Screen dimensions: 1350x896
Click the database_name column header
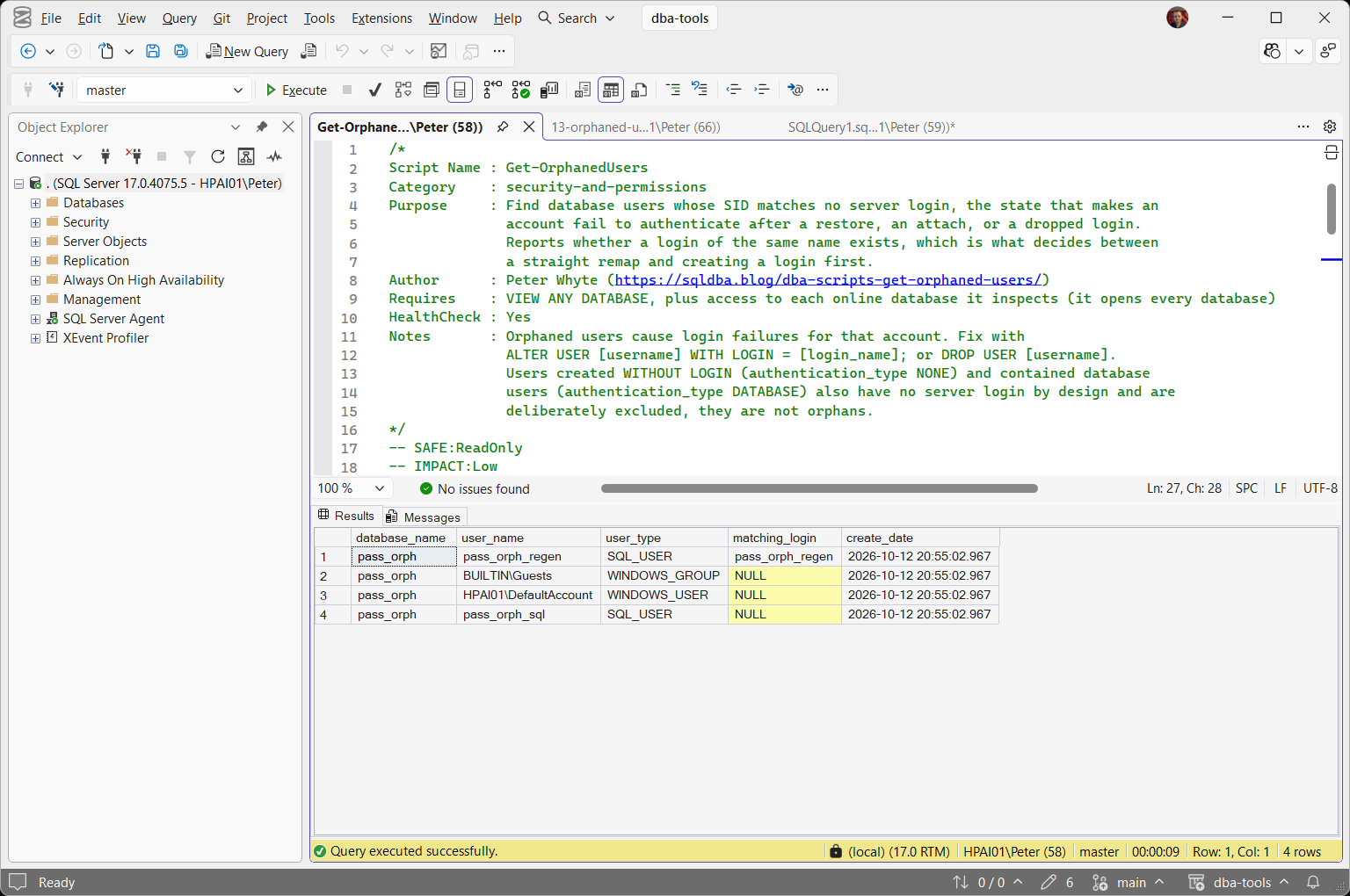404,538
